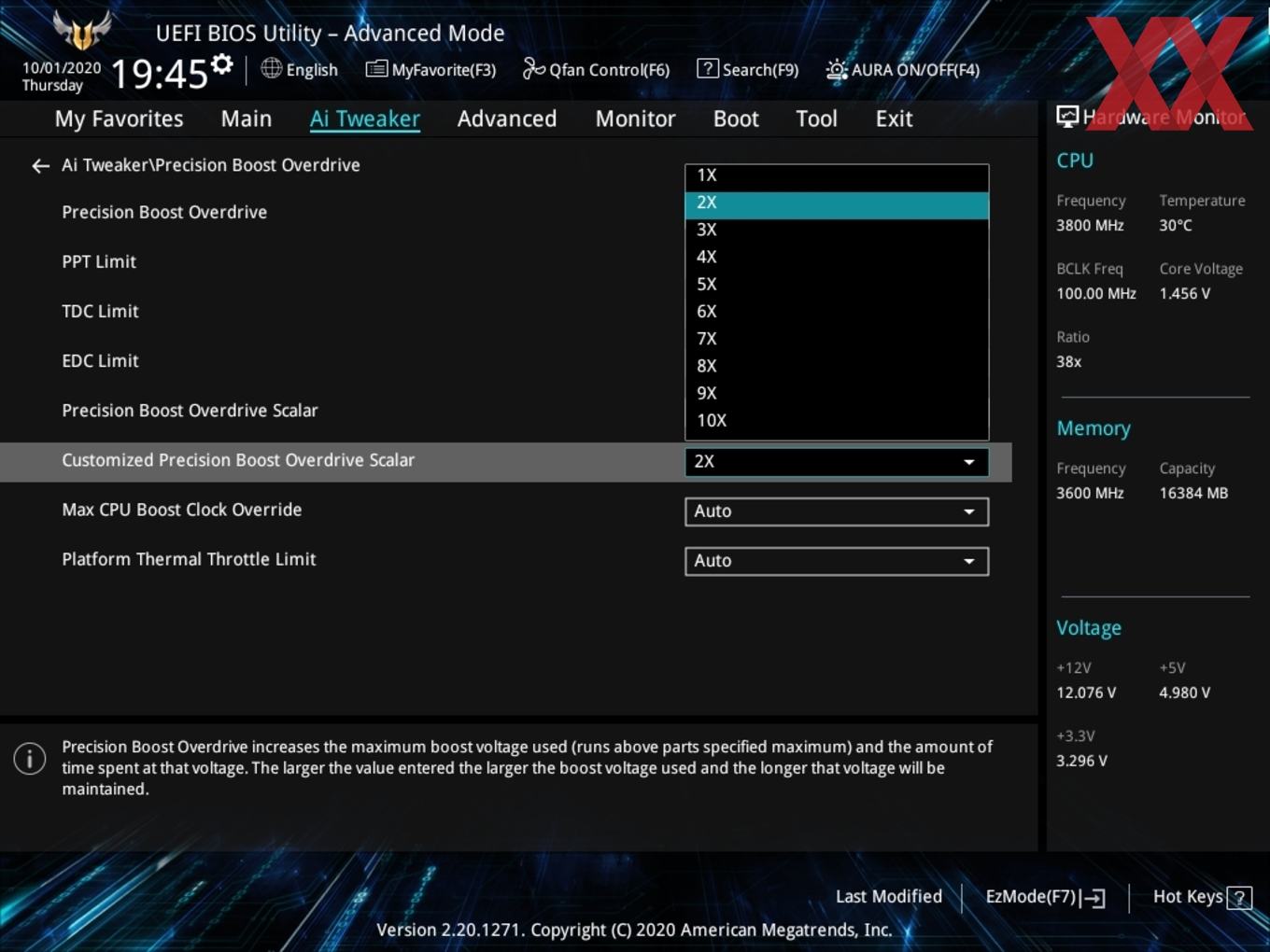Image resolution: width=1270 pixels, height=952 pixels.
Task: Open MyFavorite(F3) list icon
Action: [376, 69]
